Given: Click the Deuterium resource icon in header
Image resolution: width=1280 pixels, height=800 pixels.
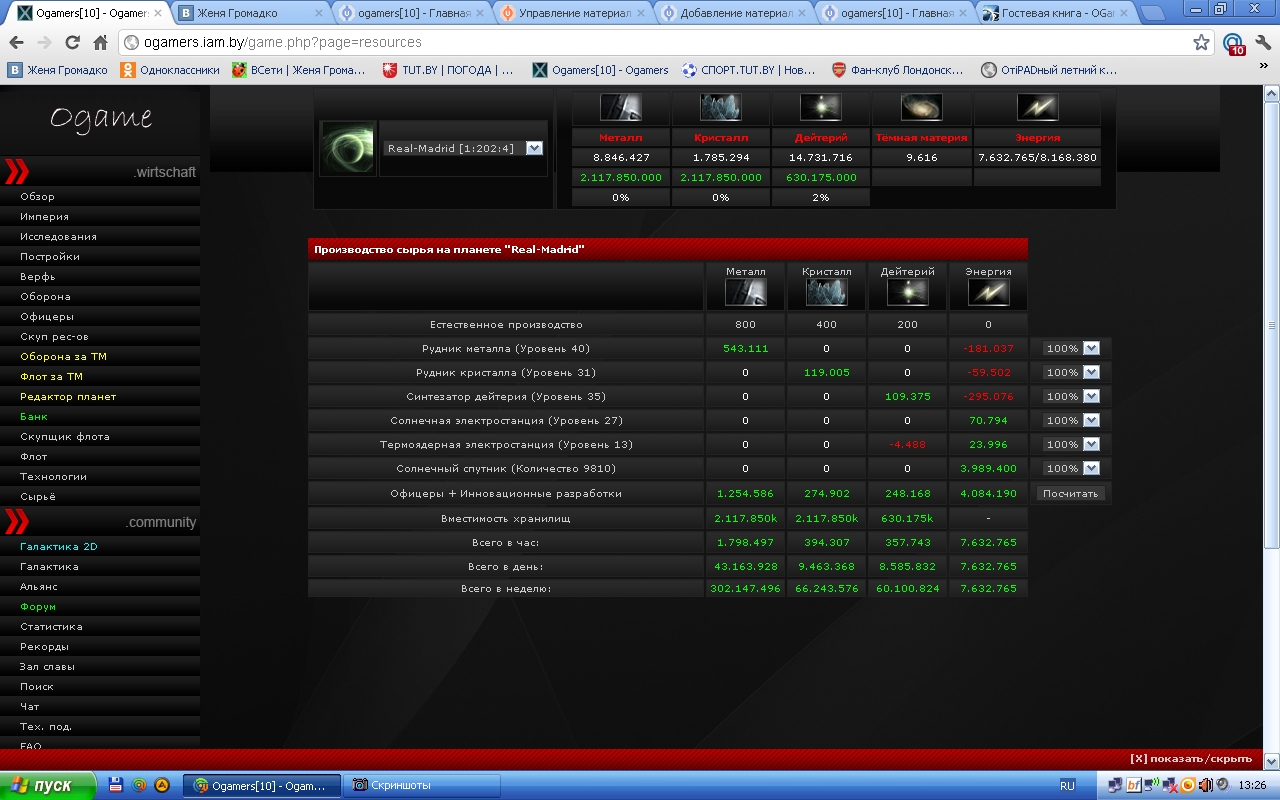Looking at the screenshot, I should (821, 107).
